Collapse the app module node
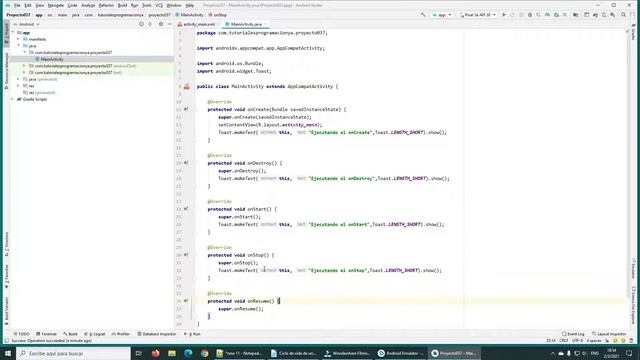This screenshot has width=640, height=360. coord(13,33)
